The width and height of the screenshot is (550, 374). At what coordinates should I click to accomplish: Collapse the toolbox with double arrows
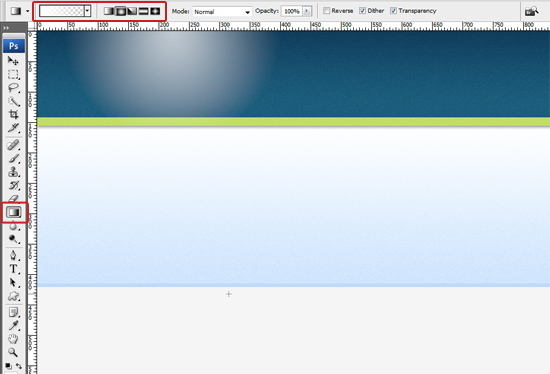pyautogui.click(x=6, y=28)
